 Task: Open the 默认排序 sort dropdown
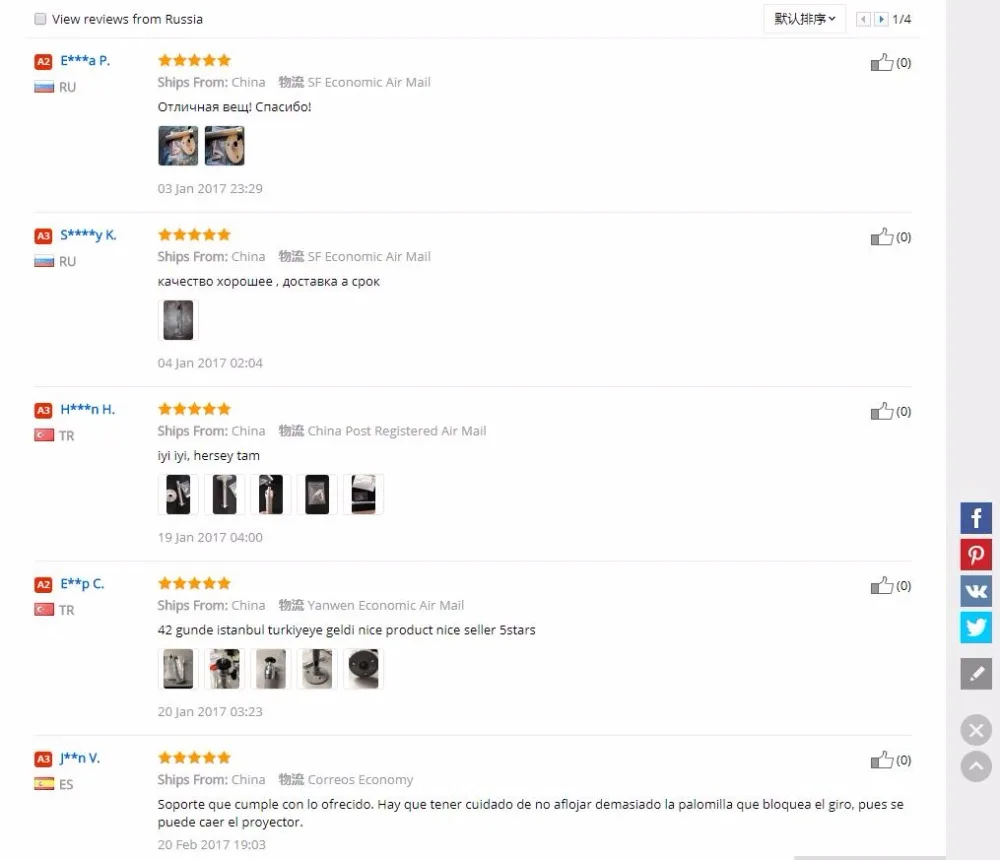[804, 19]
